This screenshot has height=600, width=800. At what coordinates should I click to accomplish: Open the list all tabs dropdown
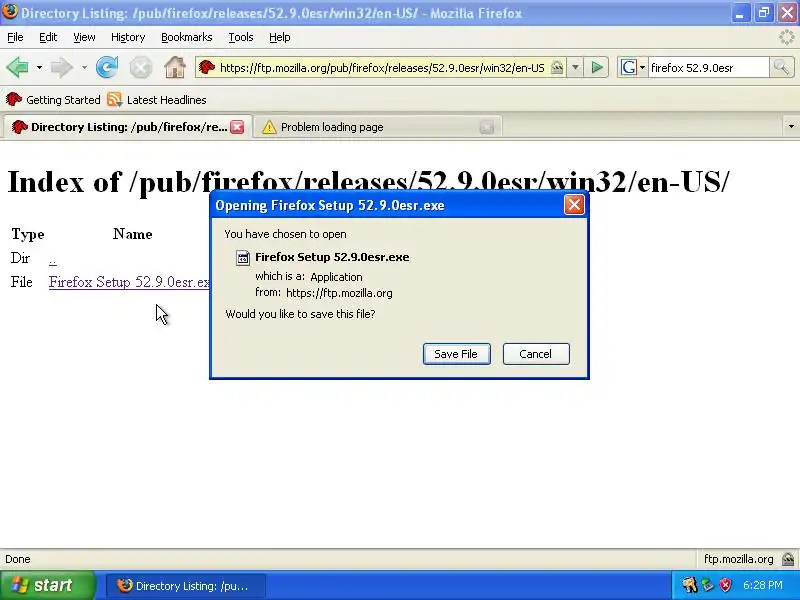(791, 127)
